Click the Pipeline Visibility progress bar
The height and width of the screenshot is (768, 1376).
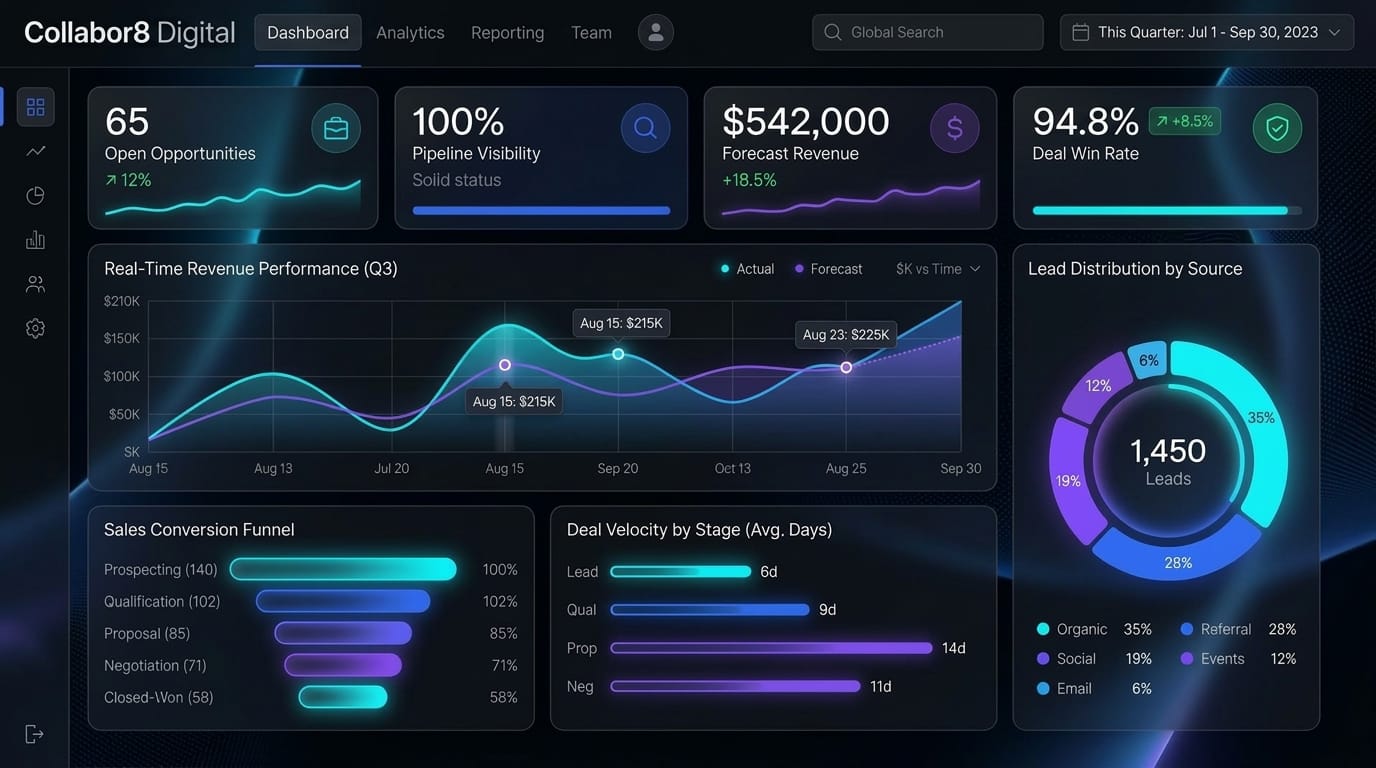click(541, 211)
